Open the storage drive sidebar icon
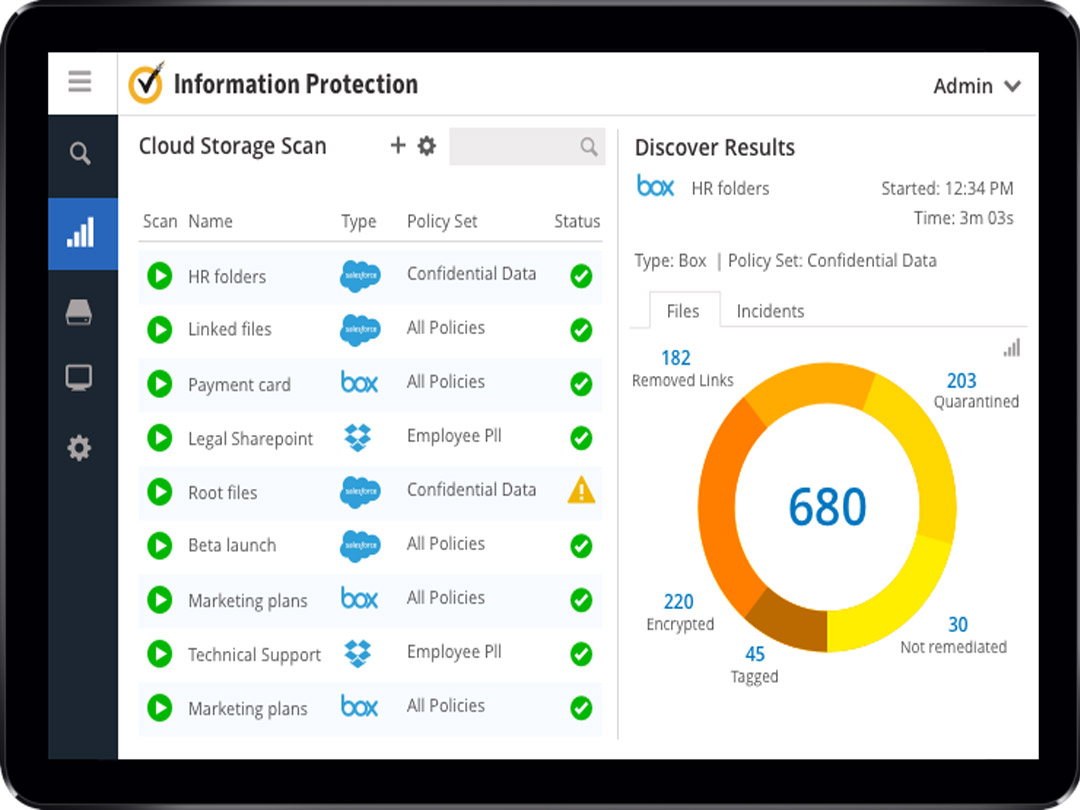This screenshot has height=810, width=1080. click(x=79, y=312)
